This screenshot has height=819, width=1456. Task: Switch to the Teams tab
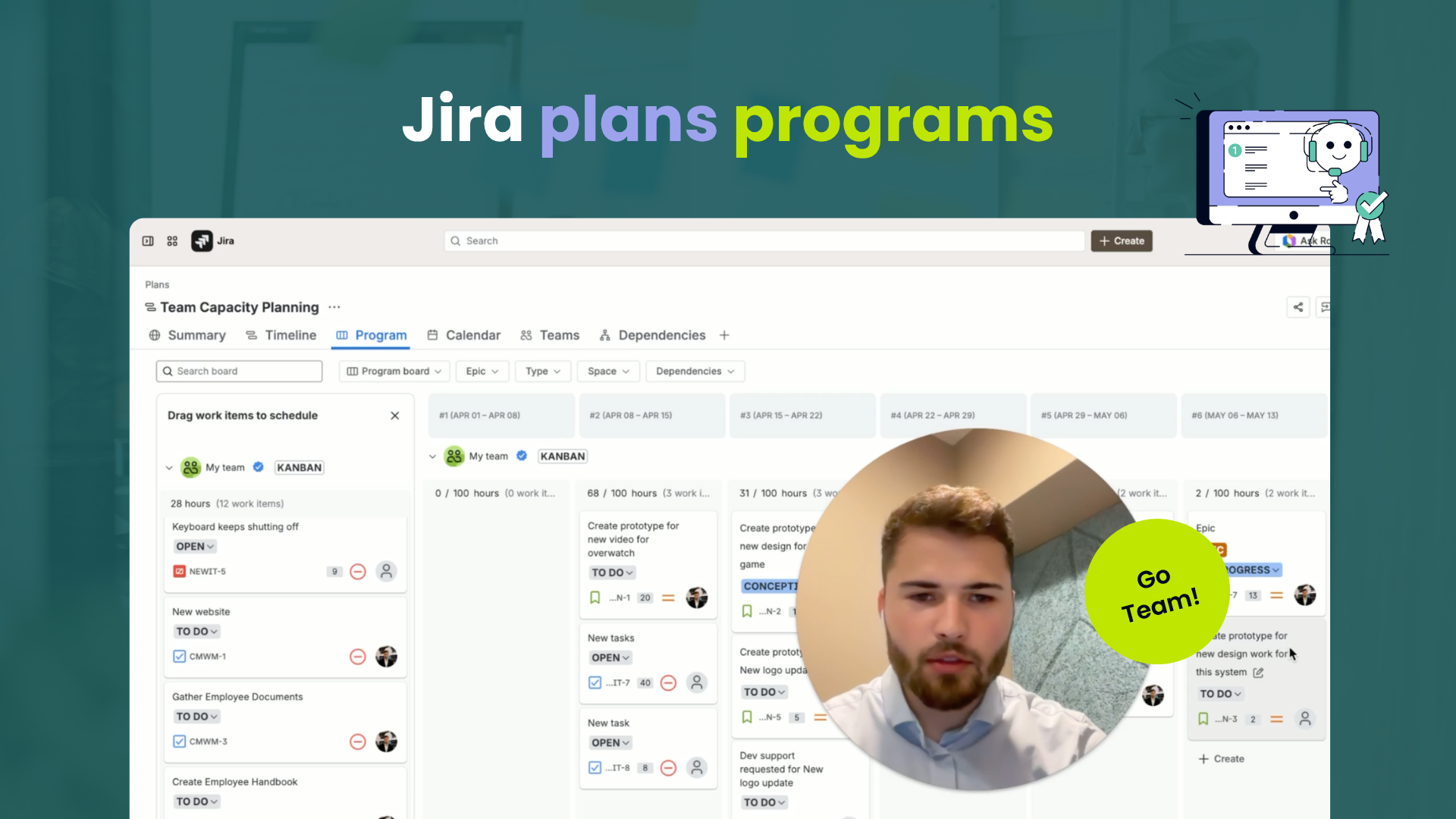pyautogui.click(x=550, y=335)
